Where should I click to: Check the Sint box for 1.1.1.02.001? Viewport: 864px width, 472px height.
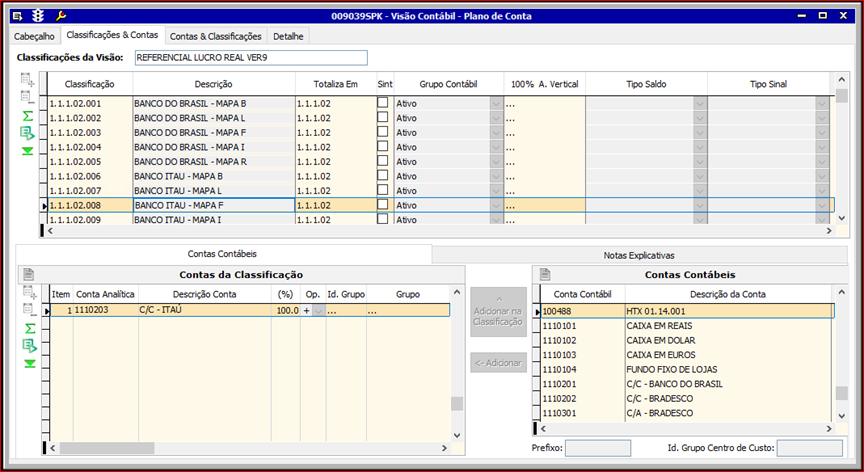point(383,103)
